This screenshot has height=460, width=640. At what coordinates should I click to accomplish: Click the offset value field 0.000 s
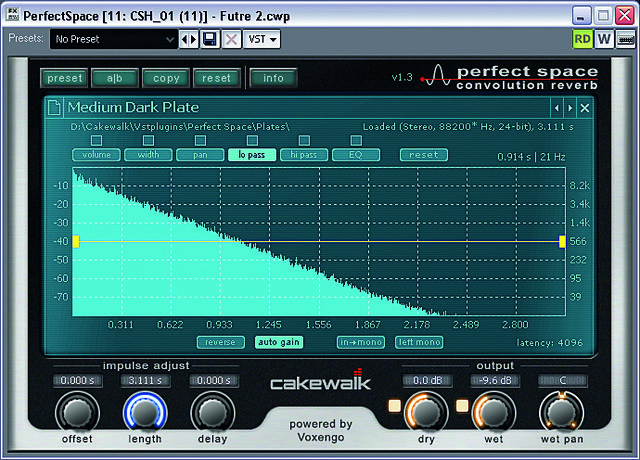78,381
